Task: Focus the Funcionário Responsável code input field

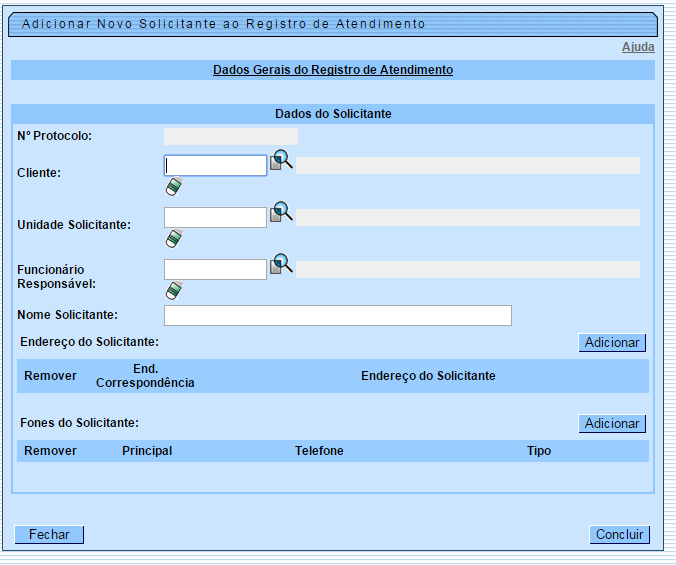Action: point(216,269)
